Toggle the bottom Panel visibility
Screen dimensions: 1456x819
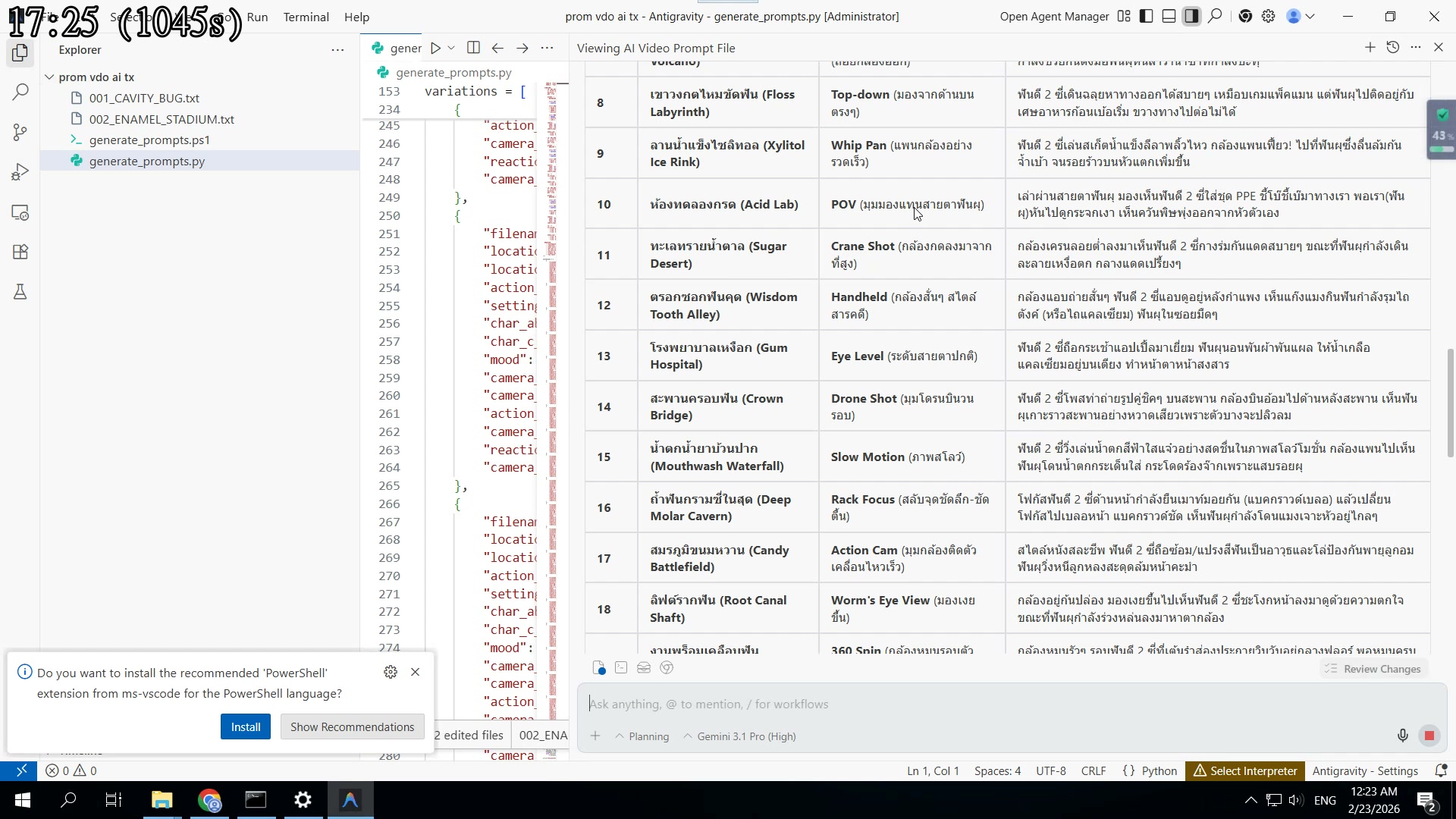1169,16
